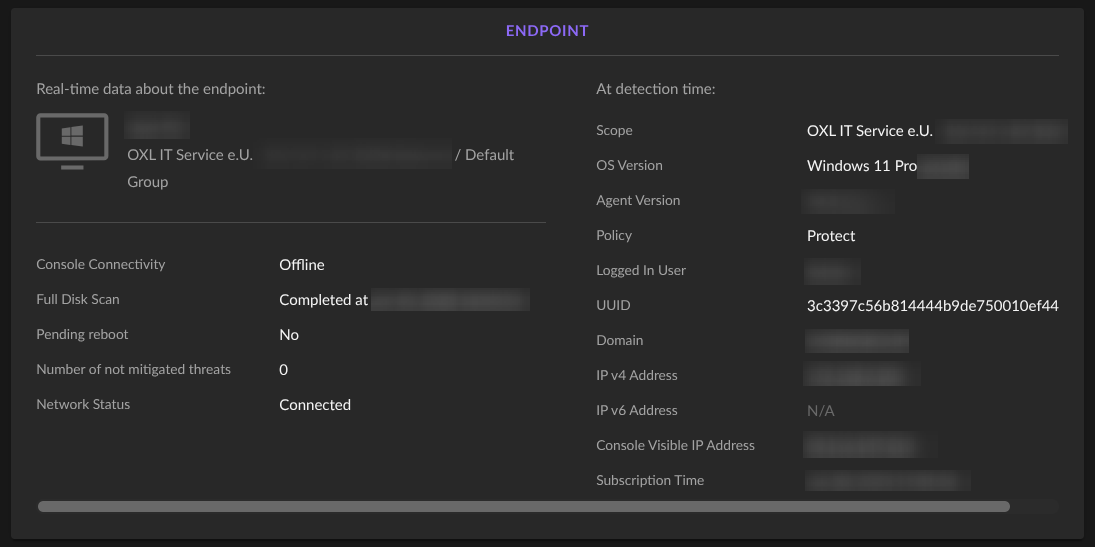The image size is (1096, 548).
Task: Click the OXL IT Service e.U. endpoint group path
Action: [x=190, y=155]
